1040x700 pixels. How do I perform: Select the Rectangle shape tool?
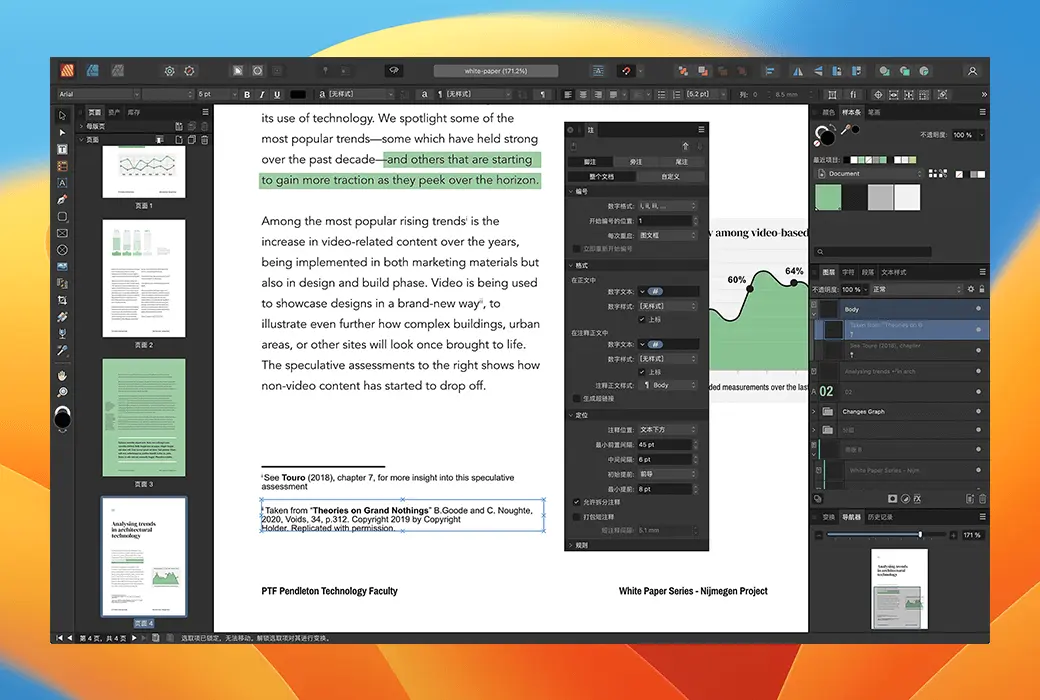[x=62, y=216]
